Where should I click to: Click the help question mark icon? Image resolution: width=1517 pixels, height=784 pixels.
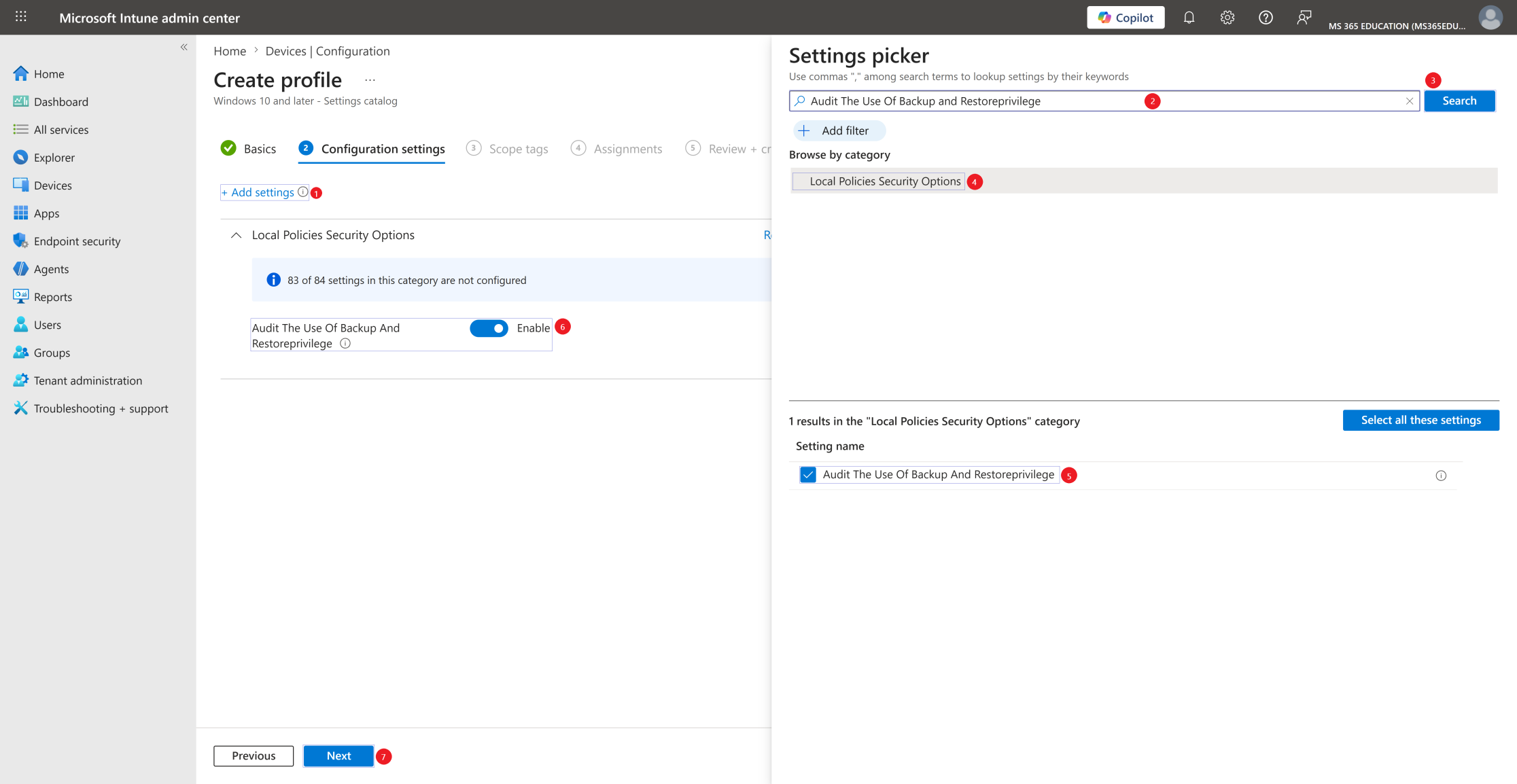click(1266, 18)
